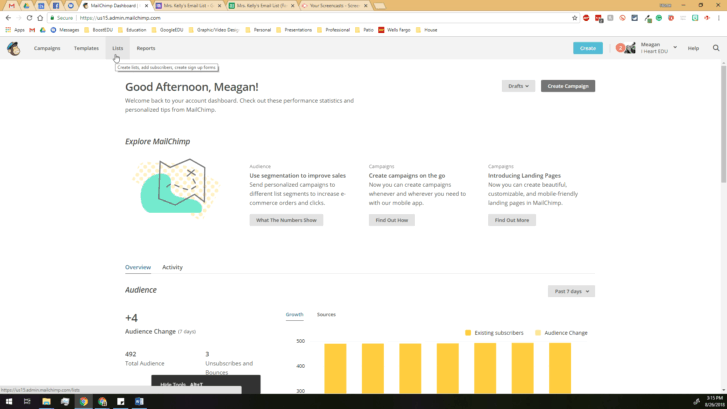The image size is (727, 409).
Task: Click the Find Out More button
Action: coord(512,220)
